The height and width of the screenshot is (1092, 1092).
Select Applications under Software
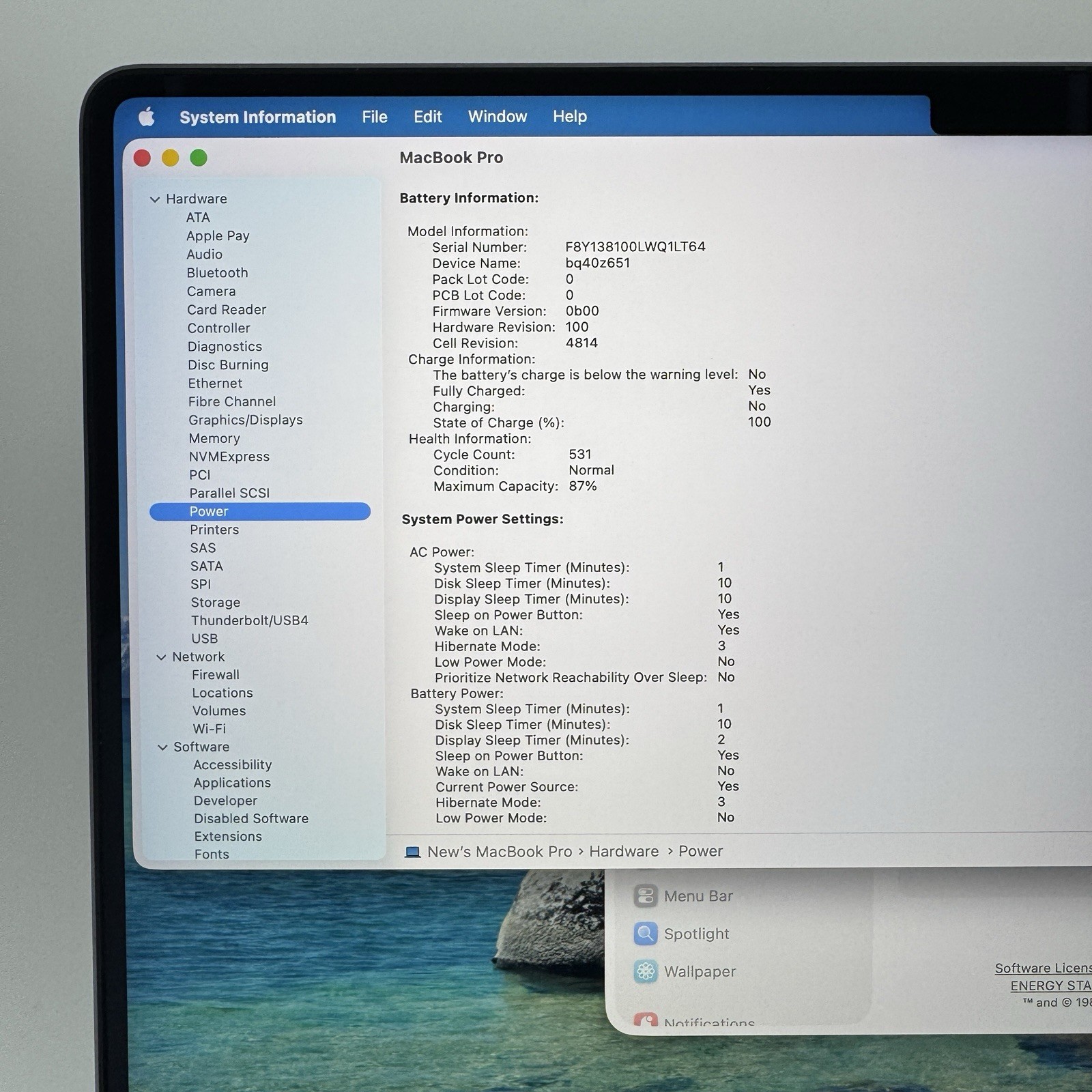(232, 783)
